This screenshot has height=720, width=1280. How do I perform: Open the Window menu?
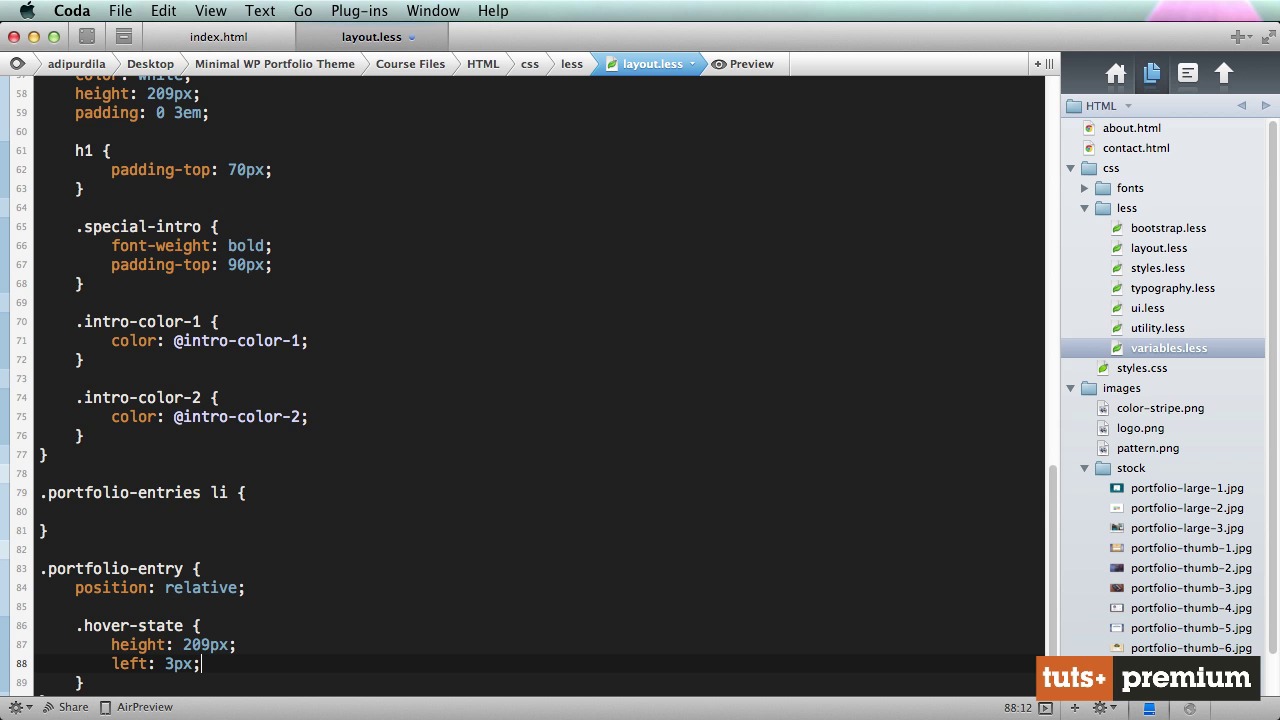[x=433, y=11]
